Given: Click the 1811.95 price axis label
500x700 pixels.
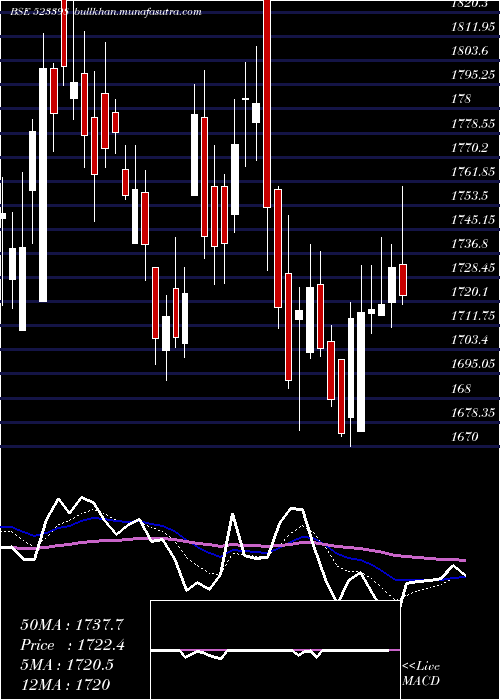Looking at the screenshot, I should coord(473,27).
